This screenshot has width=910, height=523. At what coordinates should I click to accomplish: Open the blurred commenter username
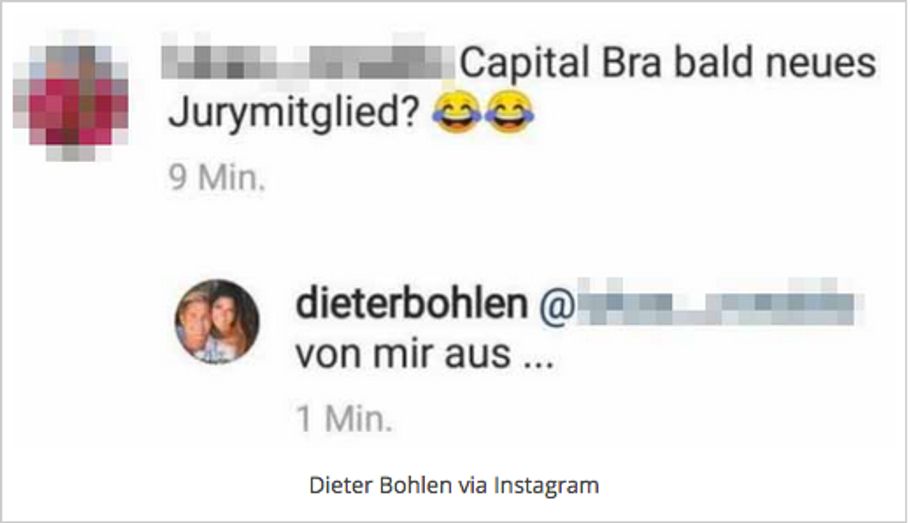pyautogui.click(x=309, y=62)
